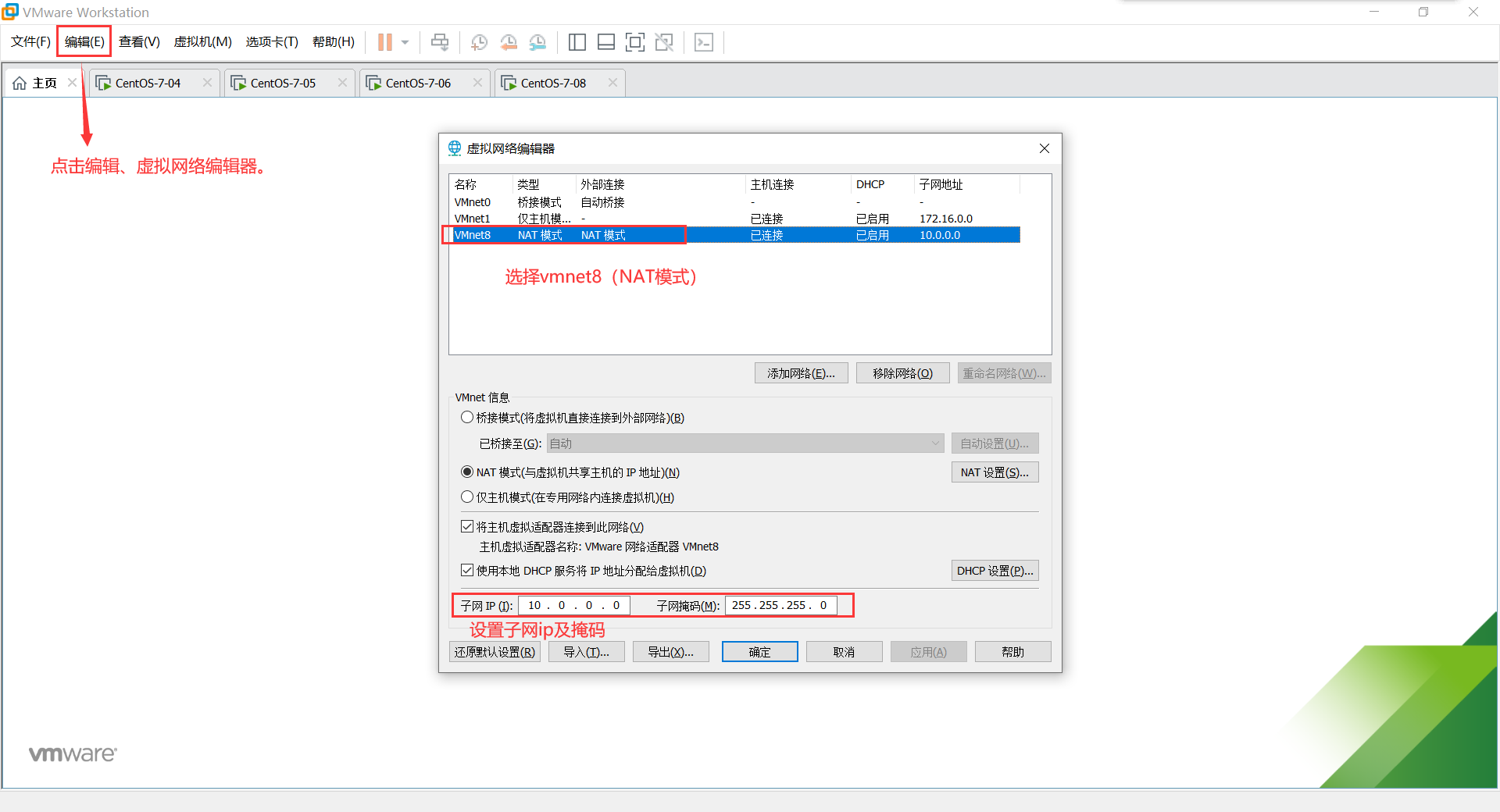Confirm with the 确定 button
This screenshot has height=812, width=1500.
point(759,652)
